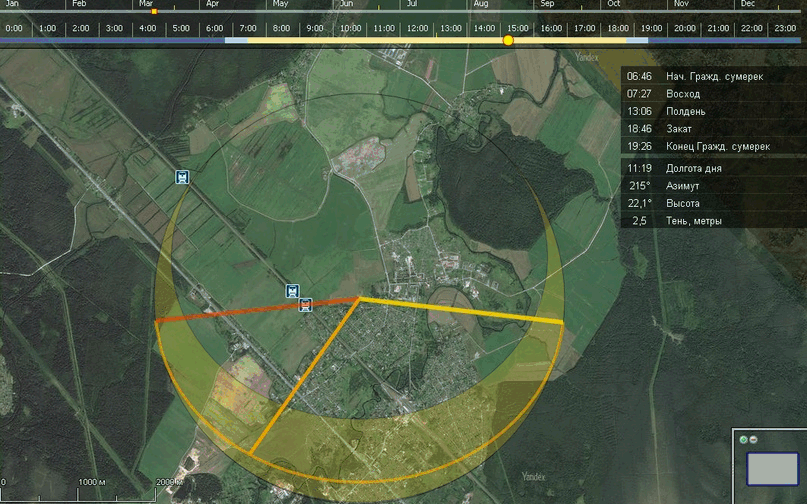Screen dimensions: 807x504
Task: Select Sep on the month timeline
Action: pyautogui.click(x=547, y=5)
